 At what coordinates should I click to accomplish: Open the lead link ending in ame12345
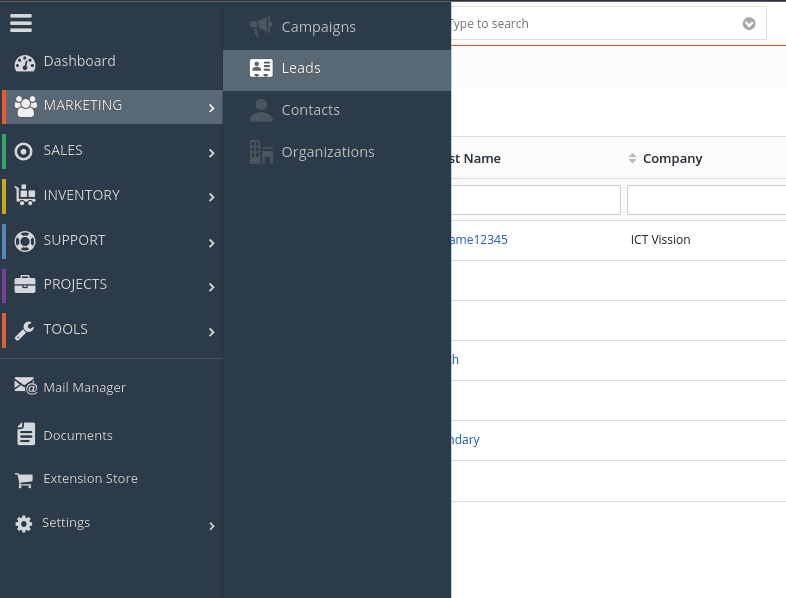pyautogui.click(x=479, y=240)
